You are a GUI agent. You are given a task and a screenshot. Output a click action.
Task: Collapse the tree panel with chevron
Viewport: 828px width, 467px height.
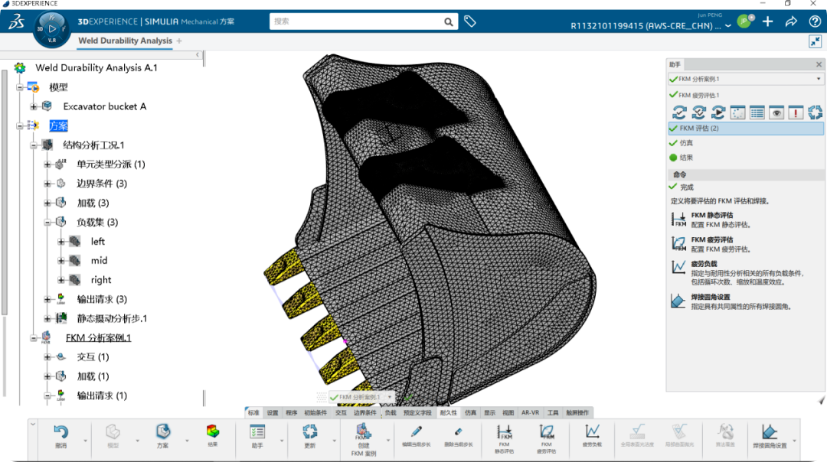pos(197,54)
